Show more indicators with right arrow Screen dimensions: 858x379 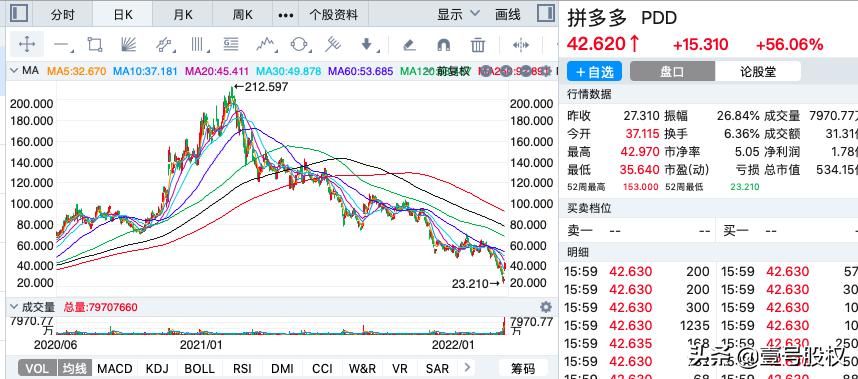tap(467, 368)
